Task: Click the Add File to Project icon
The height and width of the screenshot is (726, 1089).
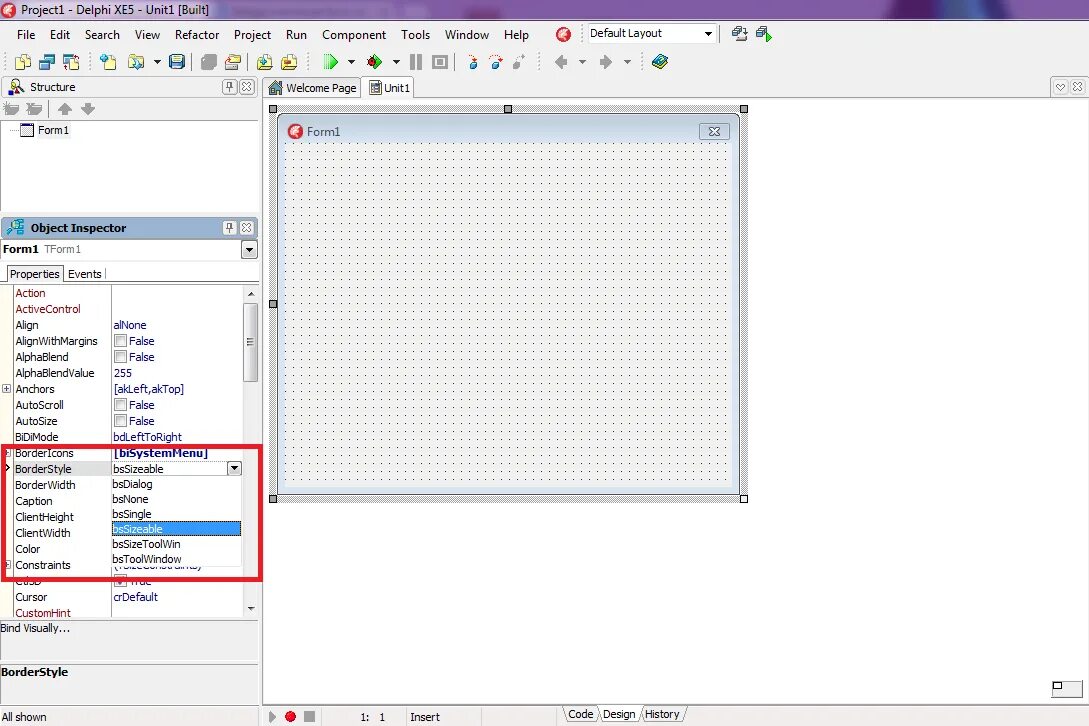Action: pyautogui.click(x=264, y=62)
